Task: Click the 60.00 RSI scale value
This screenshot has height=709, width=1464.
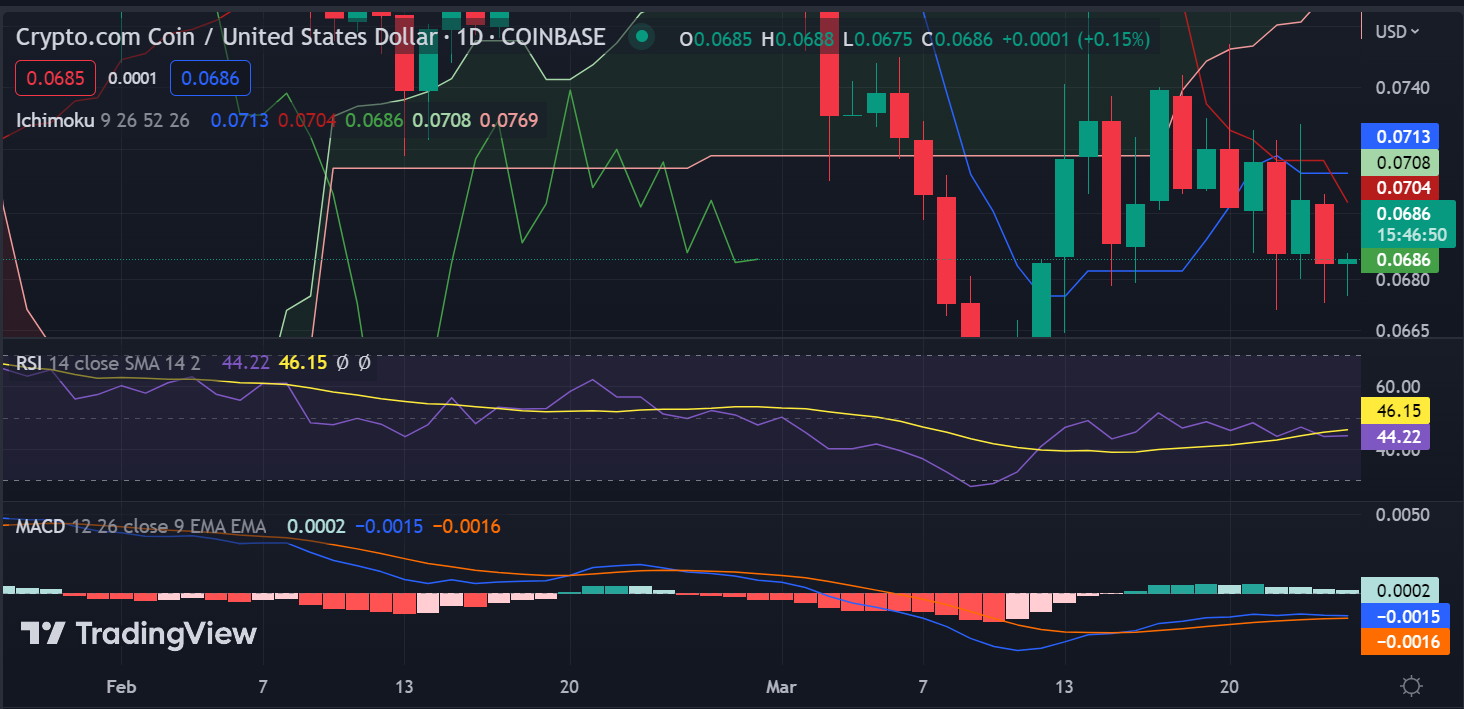Action: pyautogui.click(x=1398, y=386)
